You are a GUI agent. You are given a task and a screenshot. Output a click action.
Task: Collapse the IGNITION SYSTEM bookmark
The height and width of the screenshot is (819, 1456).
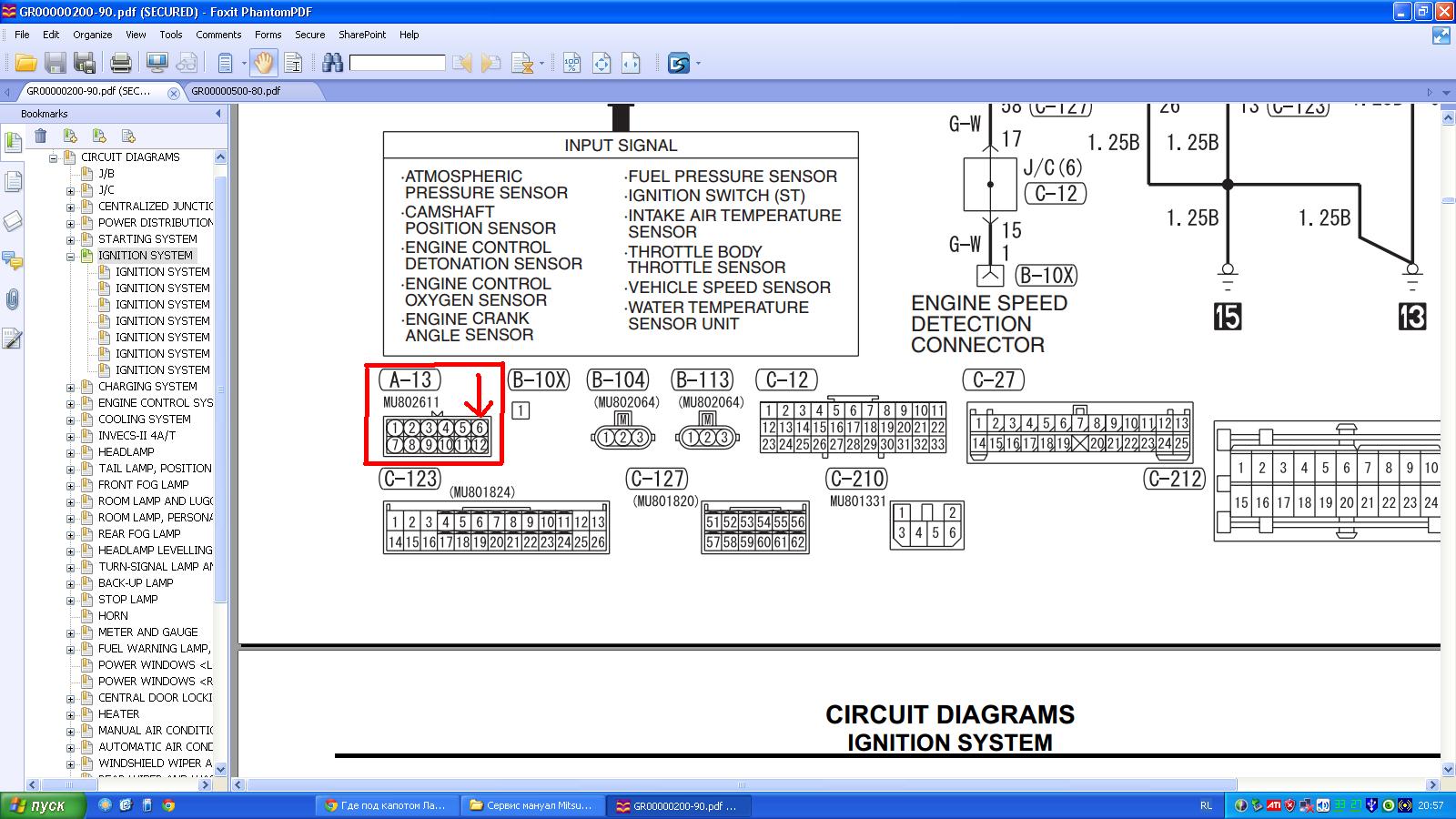tap(71, 257)
